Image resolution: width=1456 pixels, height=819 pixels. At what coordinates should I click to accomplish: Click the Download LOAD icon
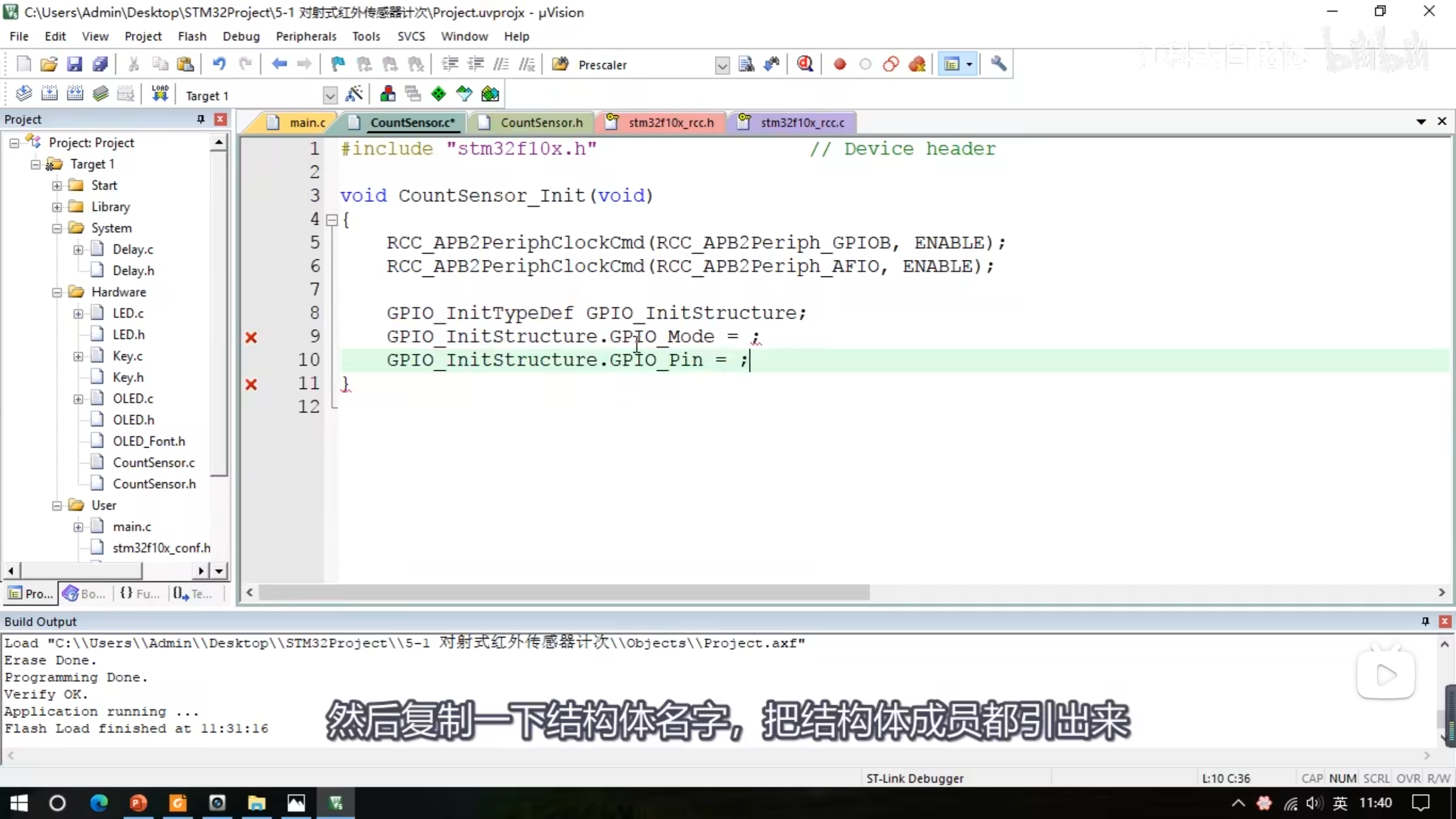click(160, 94)
